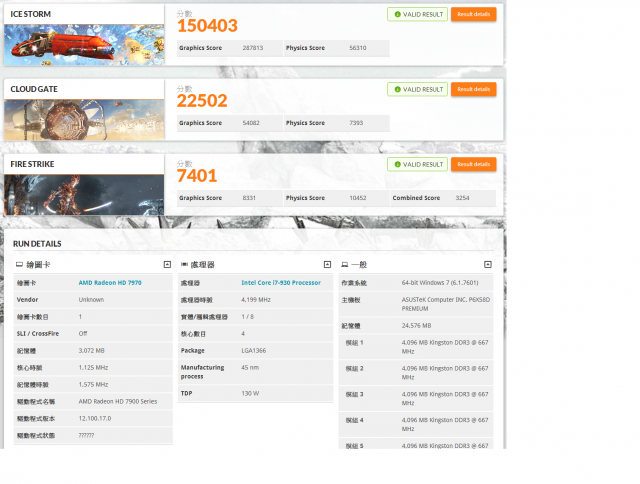This screenshot has width=640, height=484.
Task: Click the ICE STORM title
Action: coord(31,14)
